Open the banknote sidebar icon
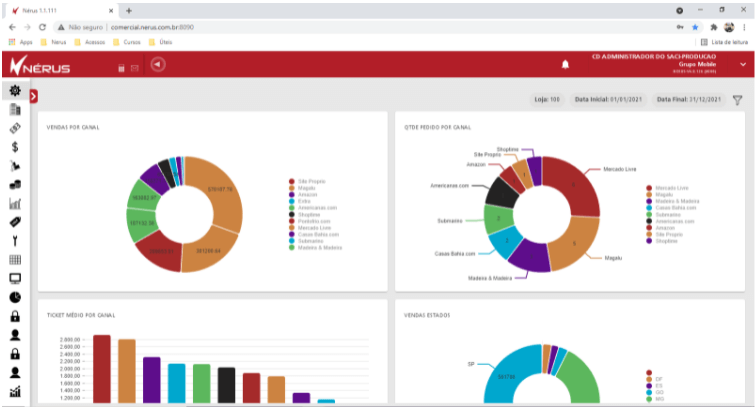The width and height of the screenshot is (755, 407). [15, 128]
